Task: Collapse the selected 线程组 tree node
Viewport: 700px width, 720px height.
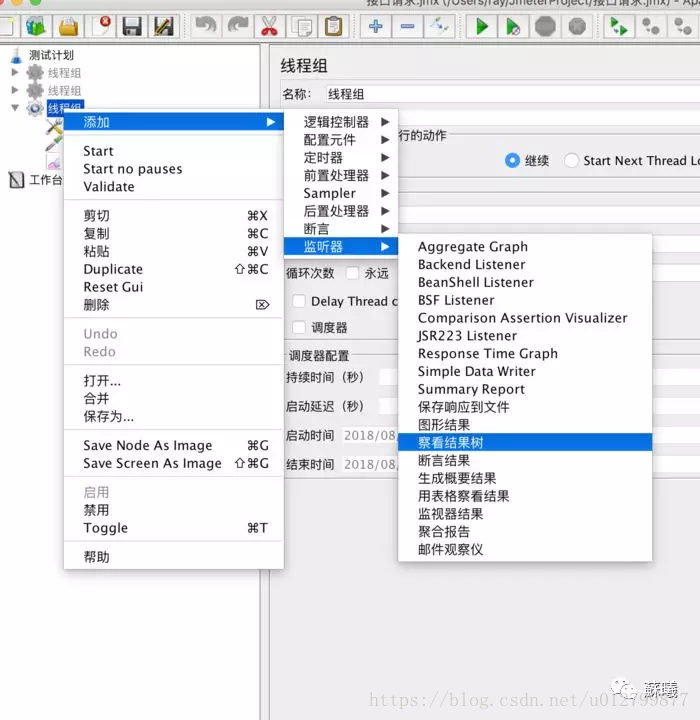Action: tap(15, 108)
